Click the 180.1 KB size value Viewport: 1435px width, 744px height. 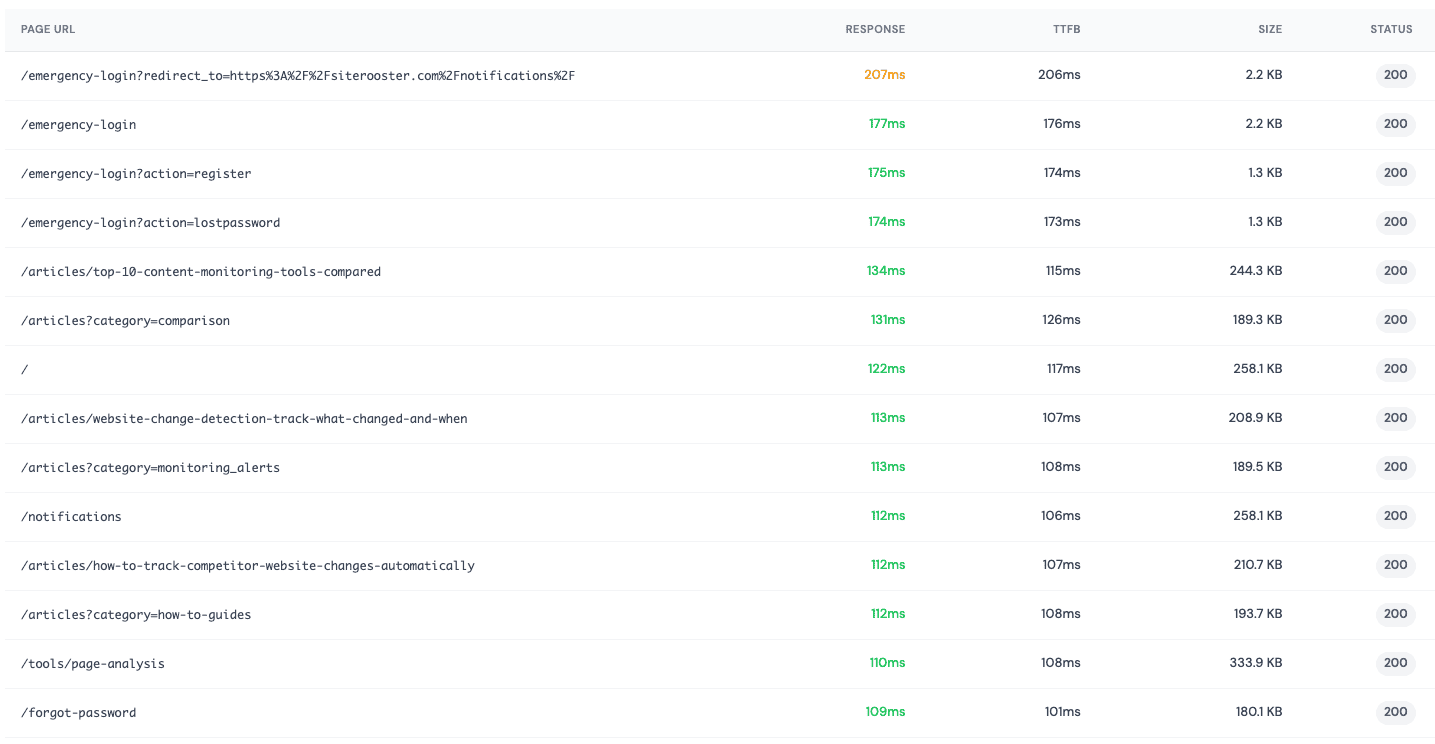point(1259,712)
